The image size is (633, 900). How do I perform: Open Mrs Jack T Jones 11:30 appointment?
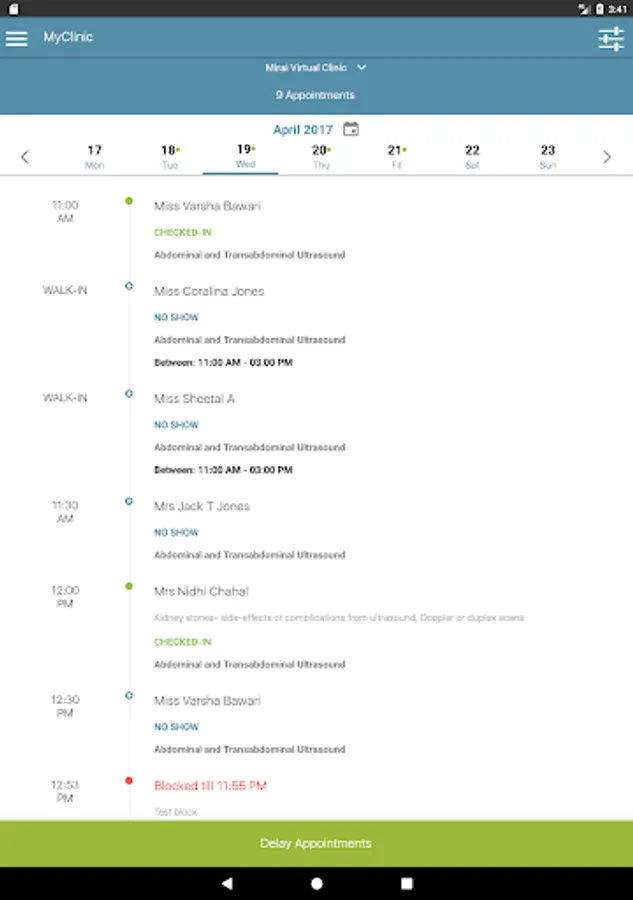click(x=201, y=506)
